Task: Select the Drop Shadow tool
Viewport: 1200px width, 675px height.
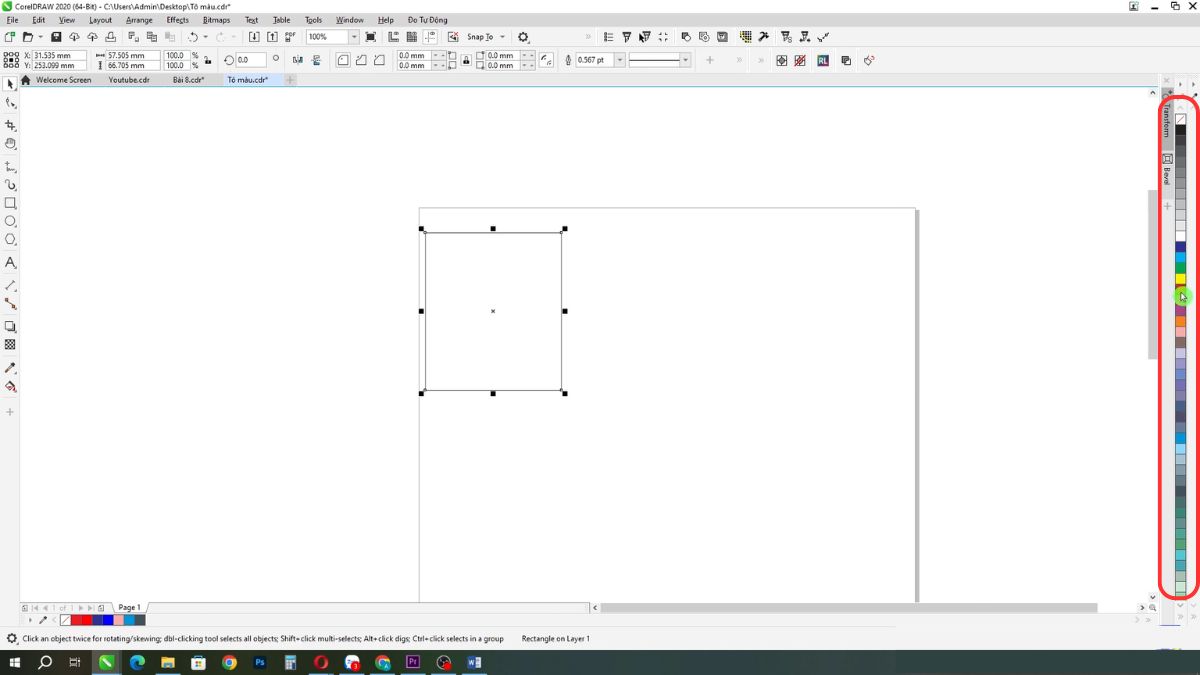Action: [x=10, y=326]
